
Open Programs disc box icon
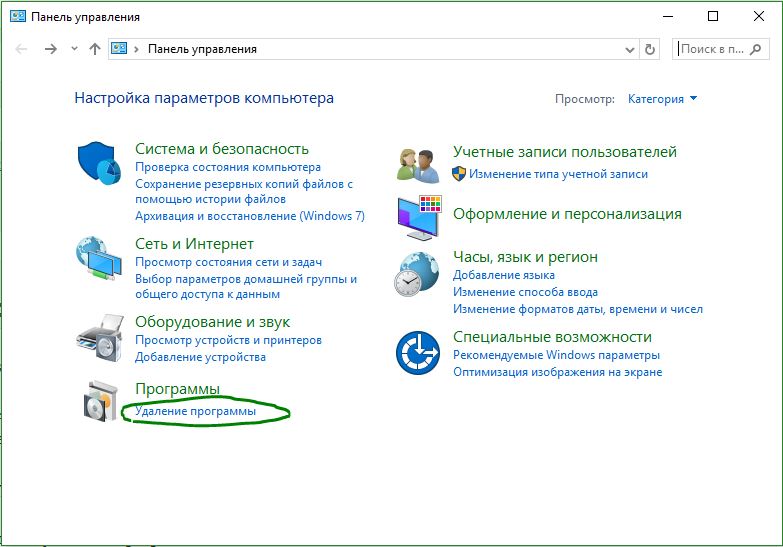pos(101,401)
